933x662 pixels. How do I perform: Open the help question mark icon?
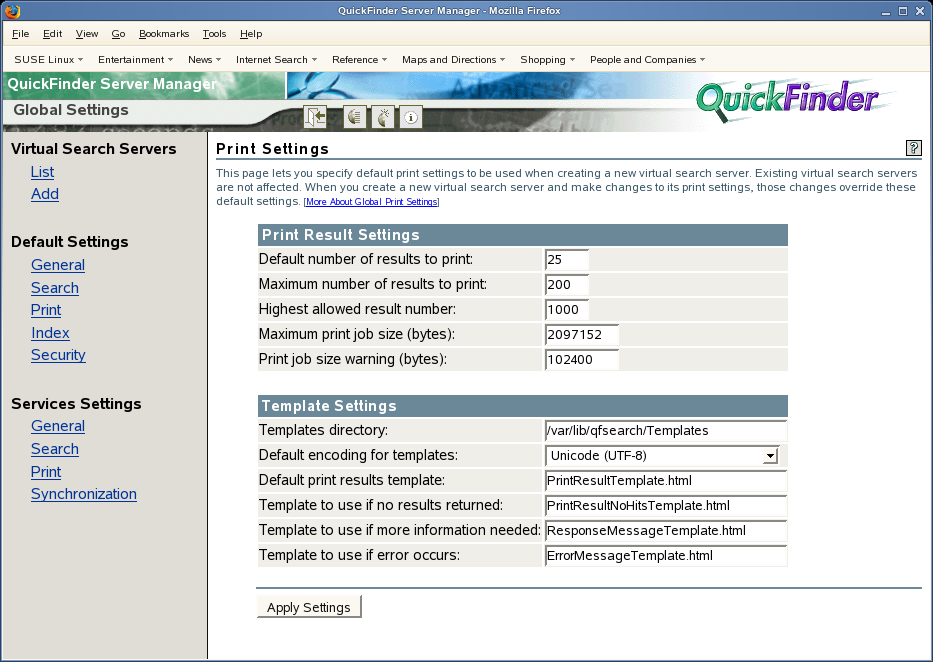pyautogui.click(x=913, y=148)
